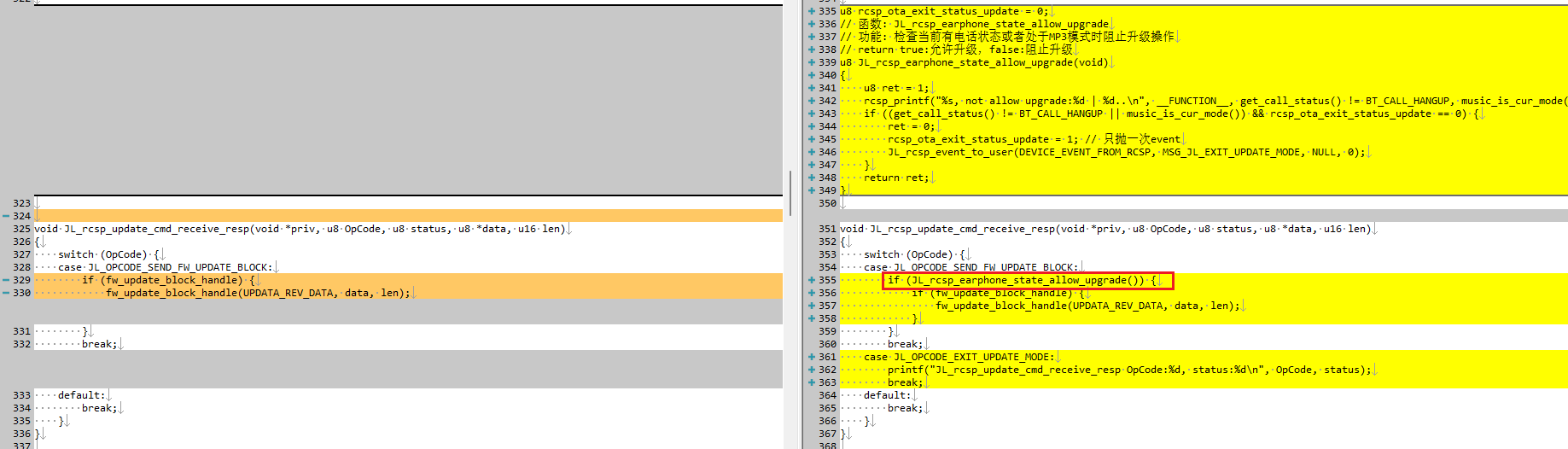This screenshot has width=1568, height=449.
Task: Click left 'case JL_OPCODE_SEND_FW_UPDATE_BLOCK:' on line 328
Action: (x=165, y=267)
